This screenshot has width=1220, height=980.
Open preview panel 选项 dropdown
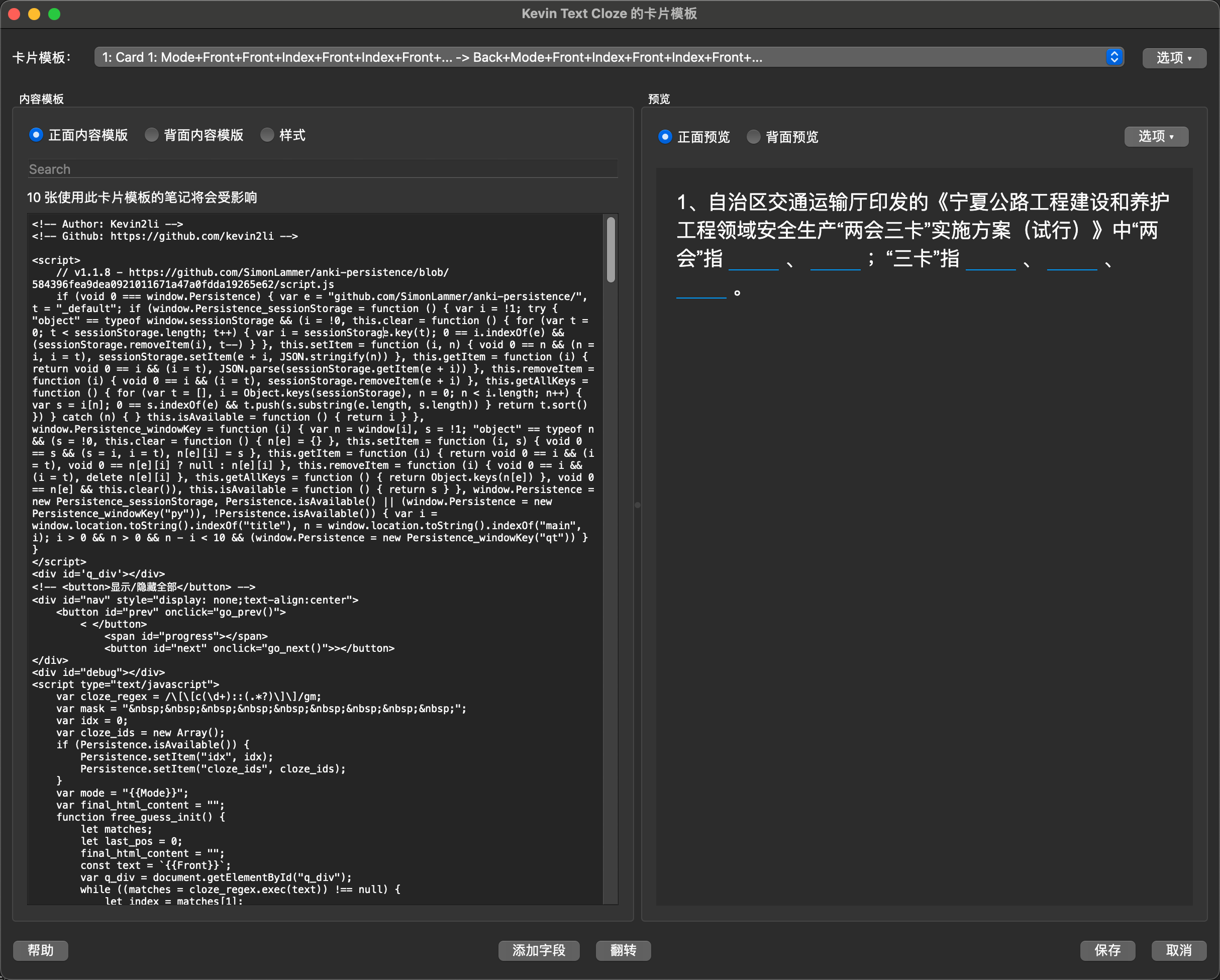point(1156,136)
